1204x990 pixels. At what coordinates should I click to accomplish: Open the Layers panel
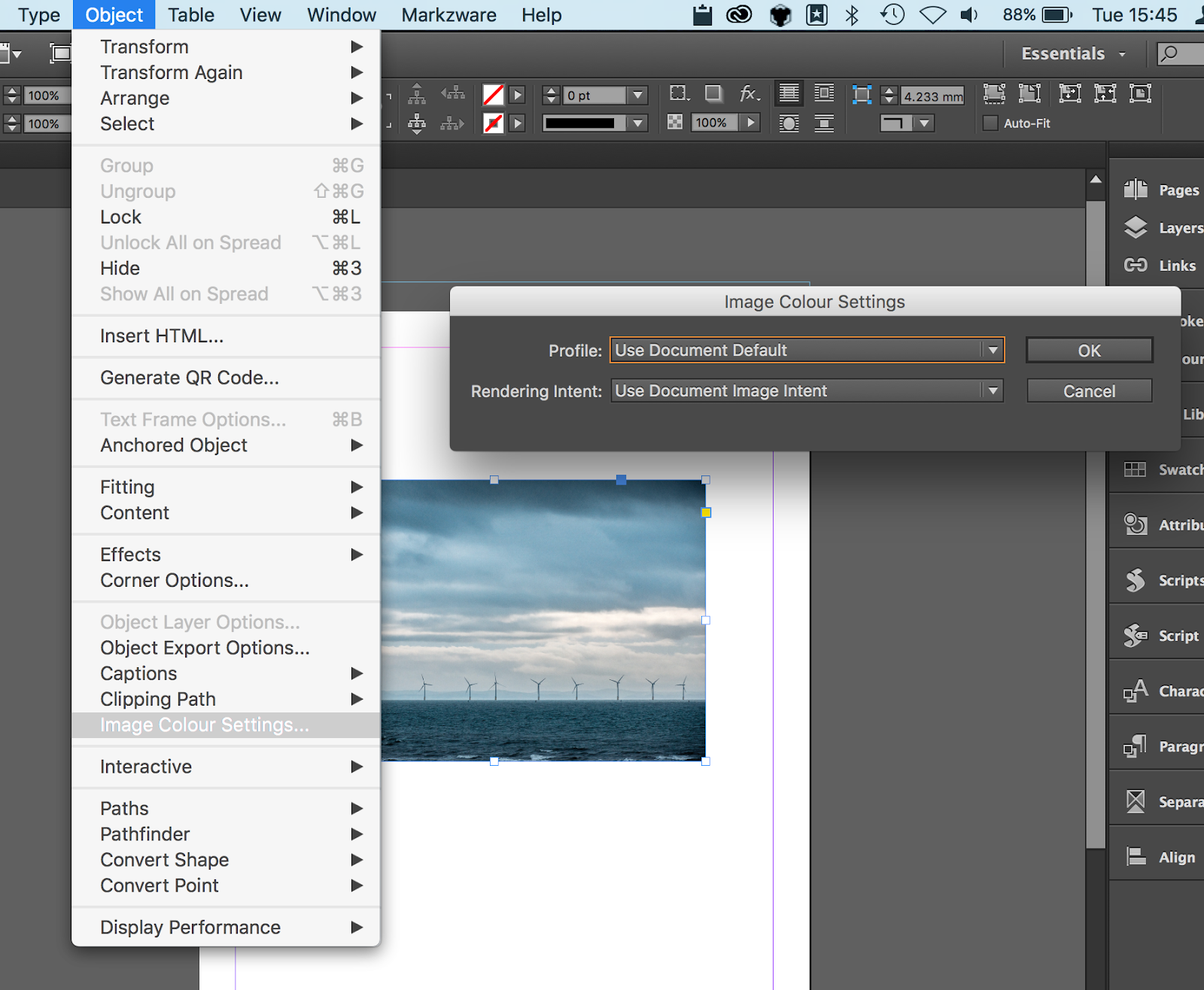[1162, 228]
